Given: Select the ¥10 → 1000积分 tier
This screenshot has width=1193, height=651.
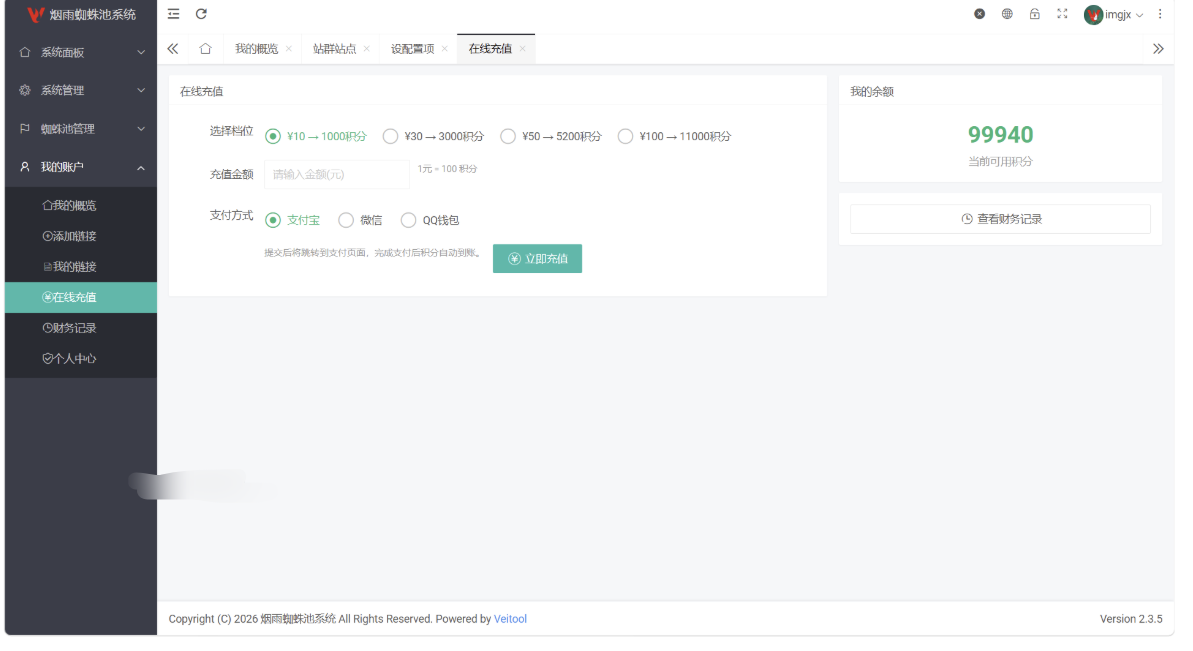Looking at the screenshot, I should tap(317, 136).
